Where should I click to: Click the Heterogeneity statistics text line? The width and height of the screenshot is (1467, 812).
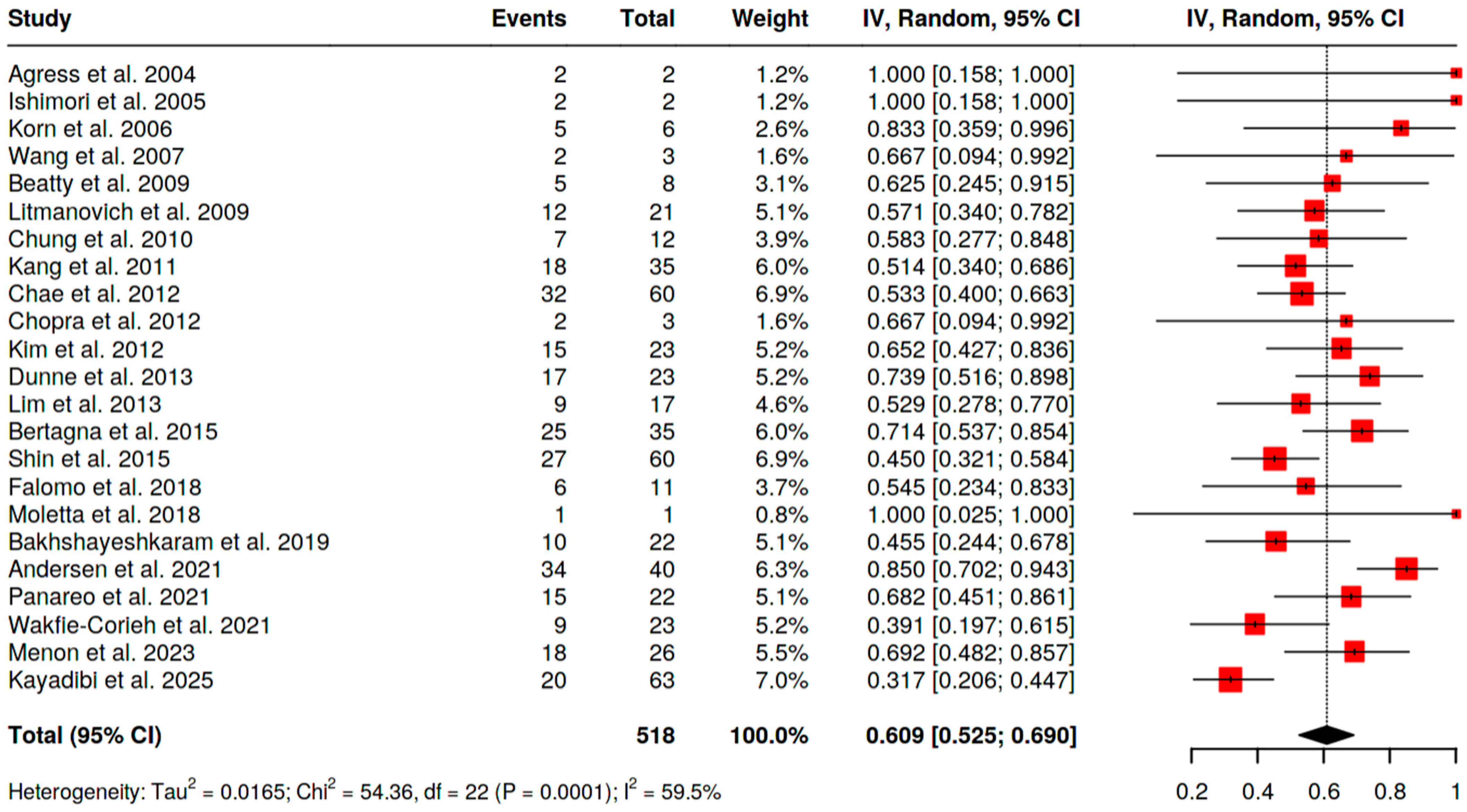(364, 792)
